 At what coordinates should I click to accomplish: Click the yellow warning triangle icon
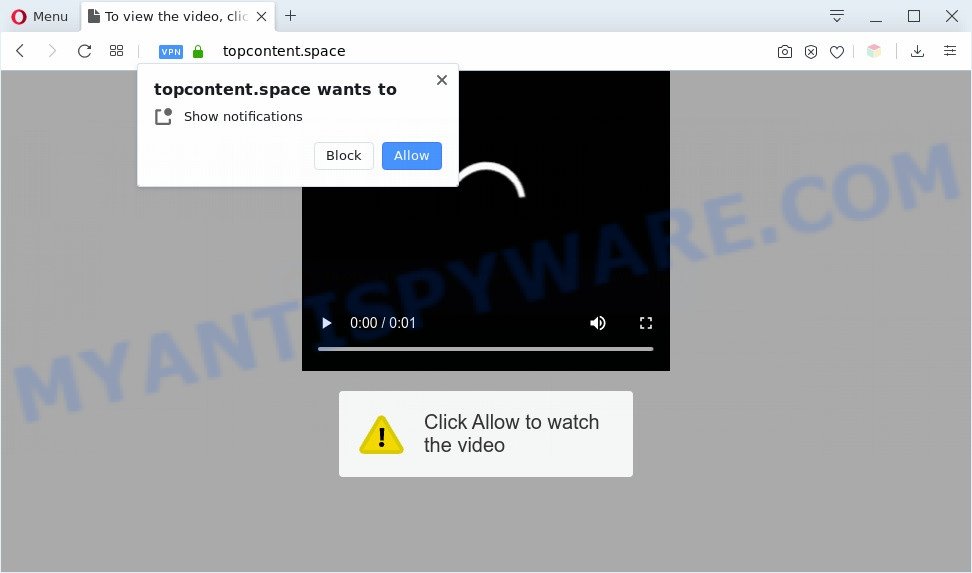click(381, 435)
